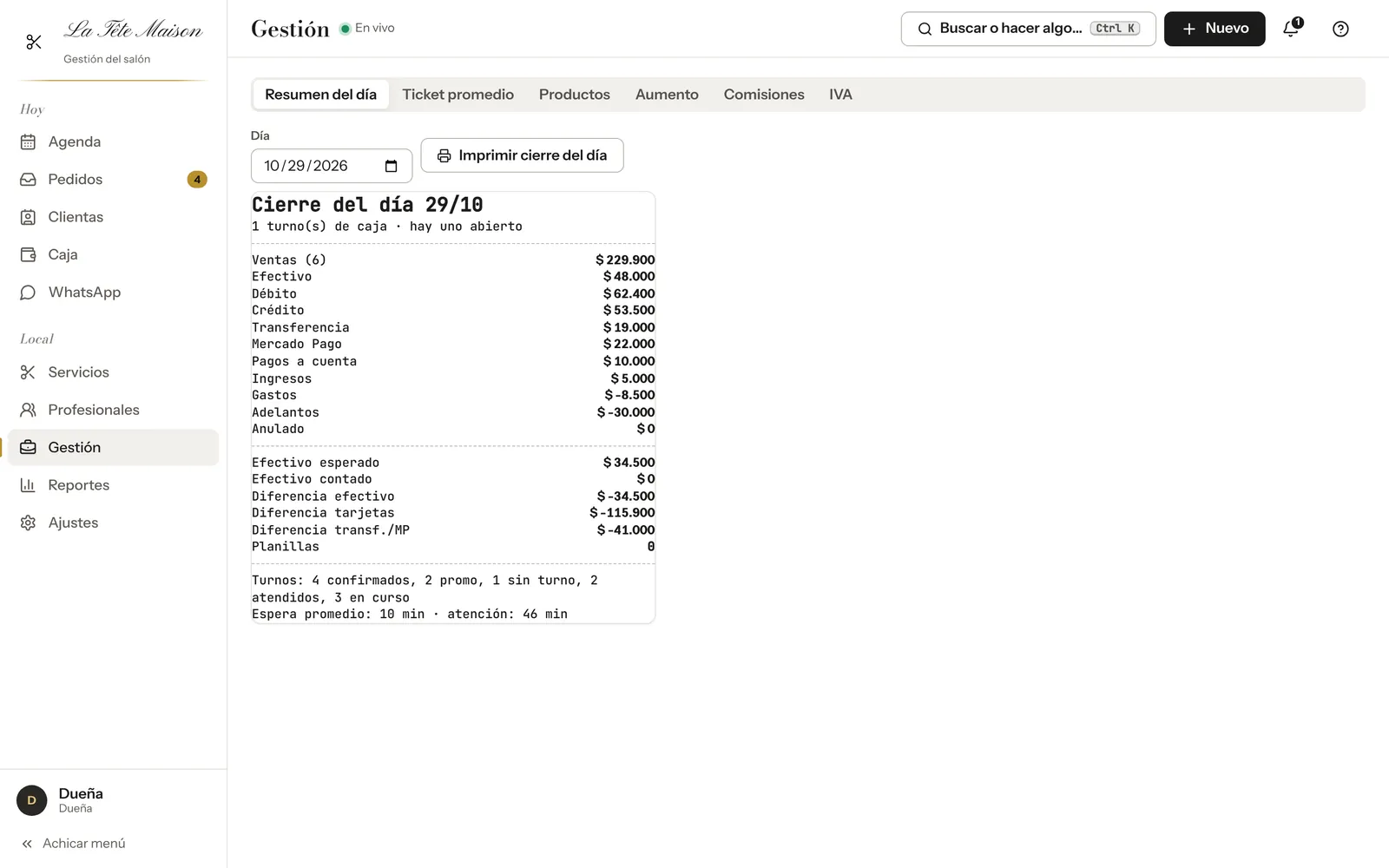Image resolution: width=1389 pixels, height=868 pixels.
Task: Click the Nuevo button
Action: (x=1215, y=29)
